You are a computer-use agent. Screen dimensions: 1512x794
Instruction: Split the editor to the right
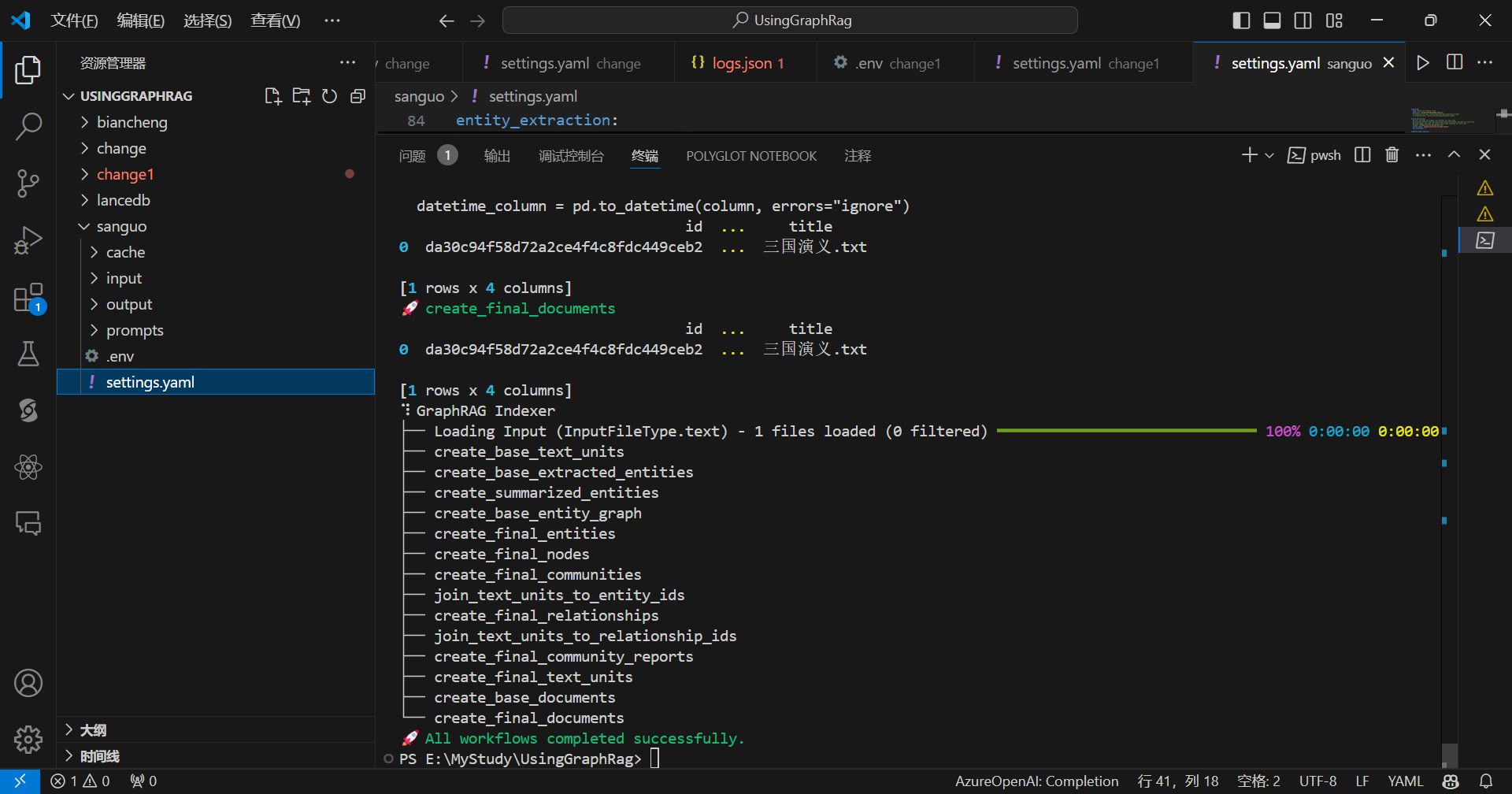1455,63
